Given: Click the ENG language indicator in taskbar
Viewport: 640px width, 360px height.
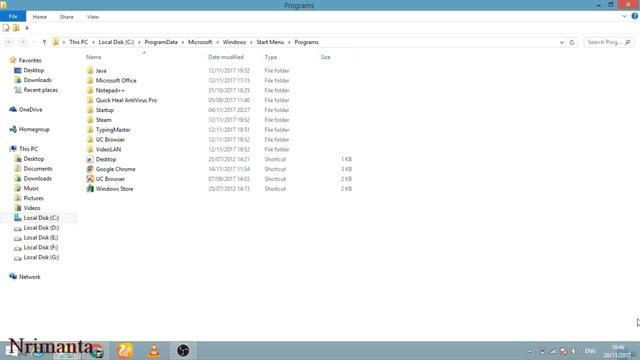Looking at the screenshot, I should click(590, 351).
